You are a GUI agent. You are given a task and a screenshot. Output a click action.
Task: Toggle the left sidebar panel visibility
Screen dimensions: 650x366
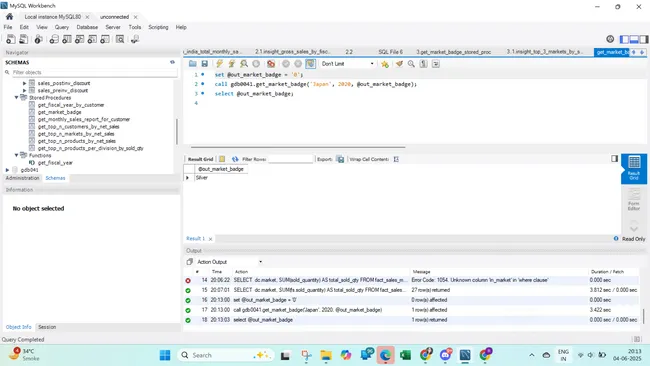click(624, 39)
